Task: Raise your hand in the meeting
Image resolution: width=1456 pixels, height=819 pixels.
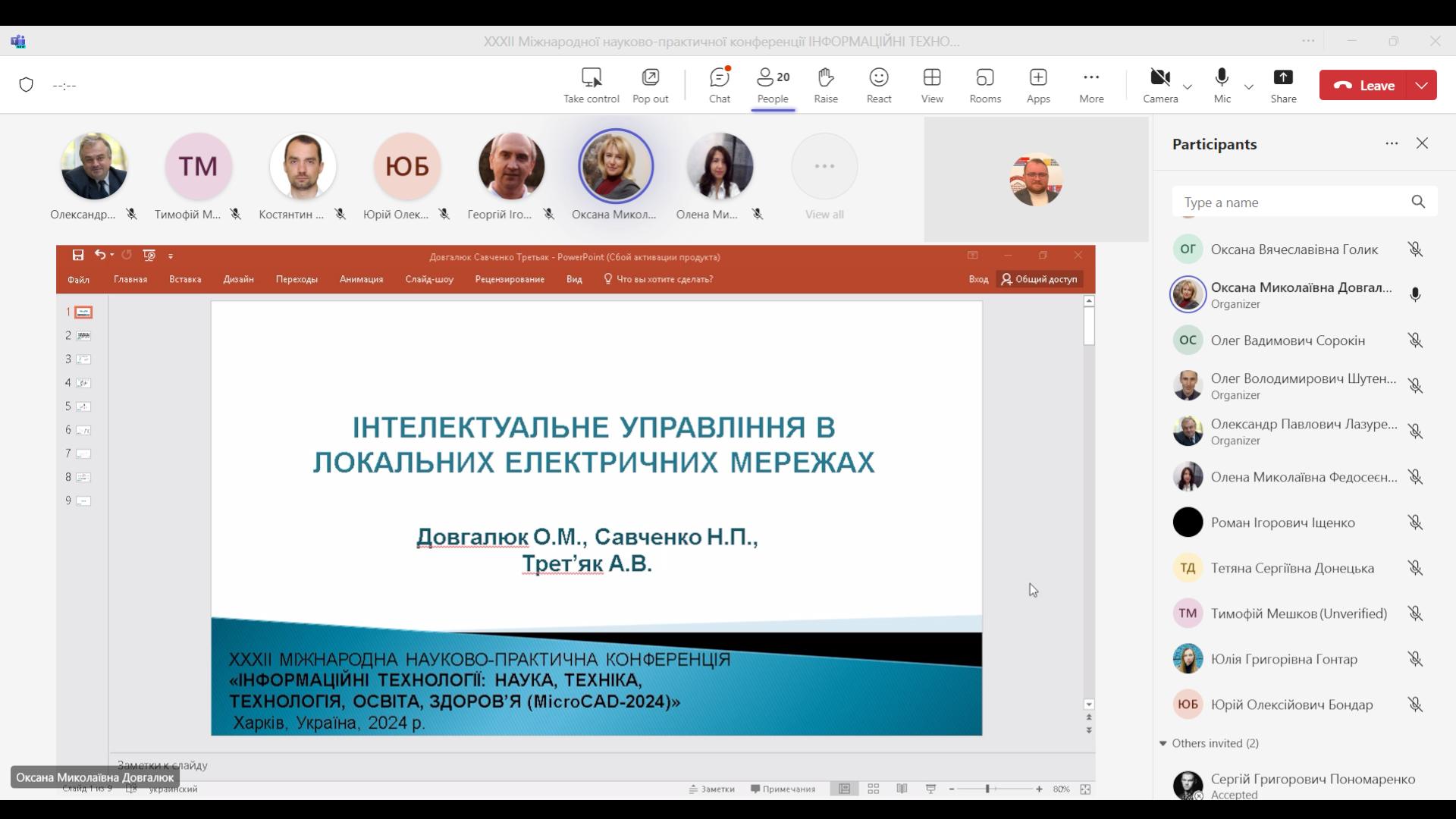Action: tap(825, 85)
